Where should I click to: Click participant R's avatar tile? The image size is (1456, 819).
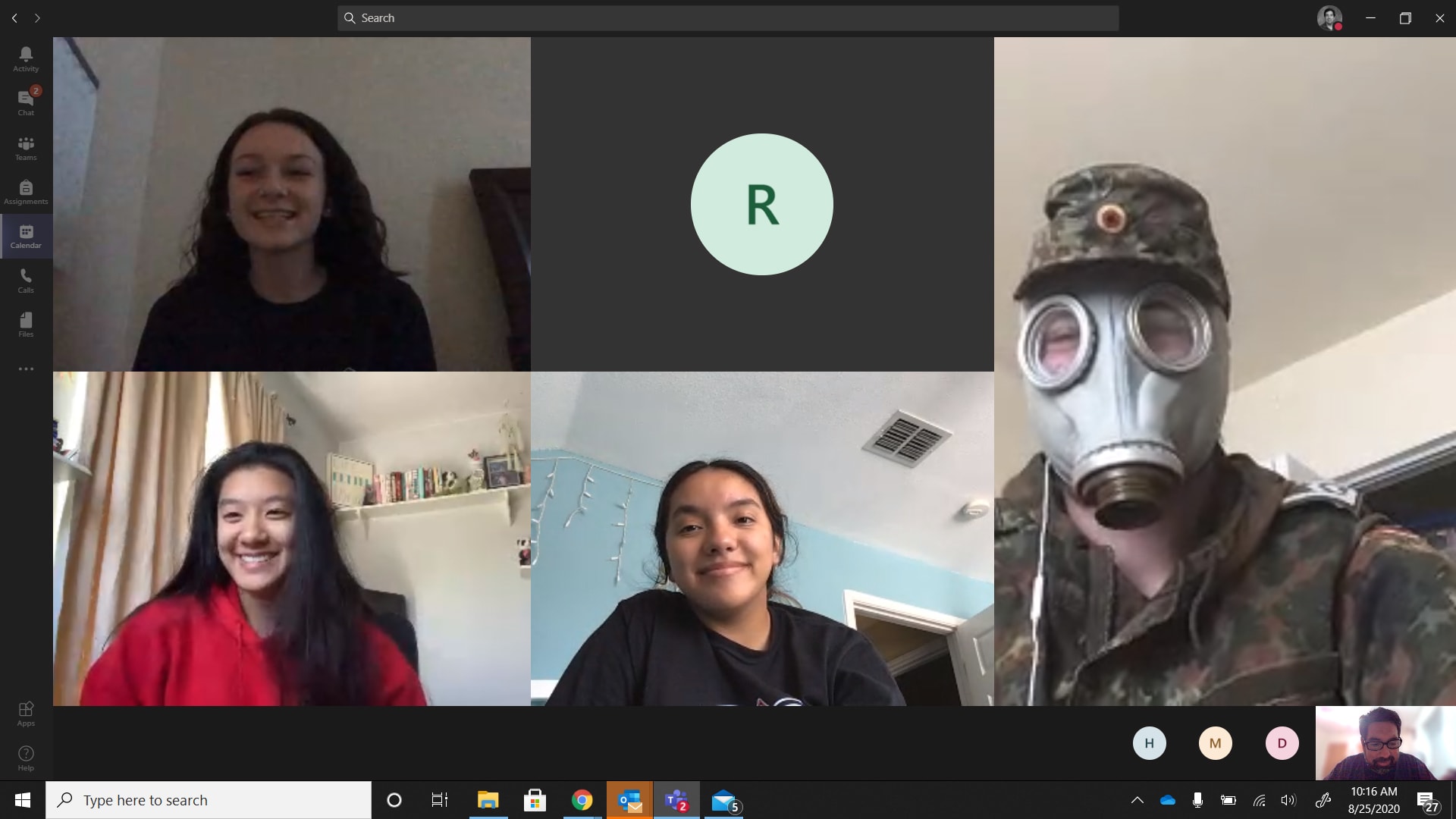[x=761, y=204]
